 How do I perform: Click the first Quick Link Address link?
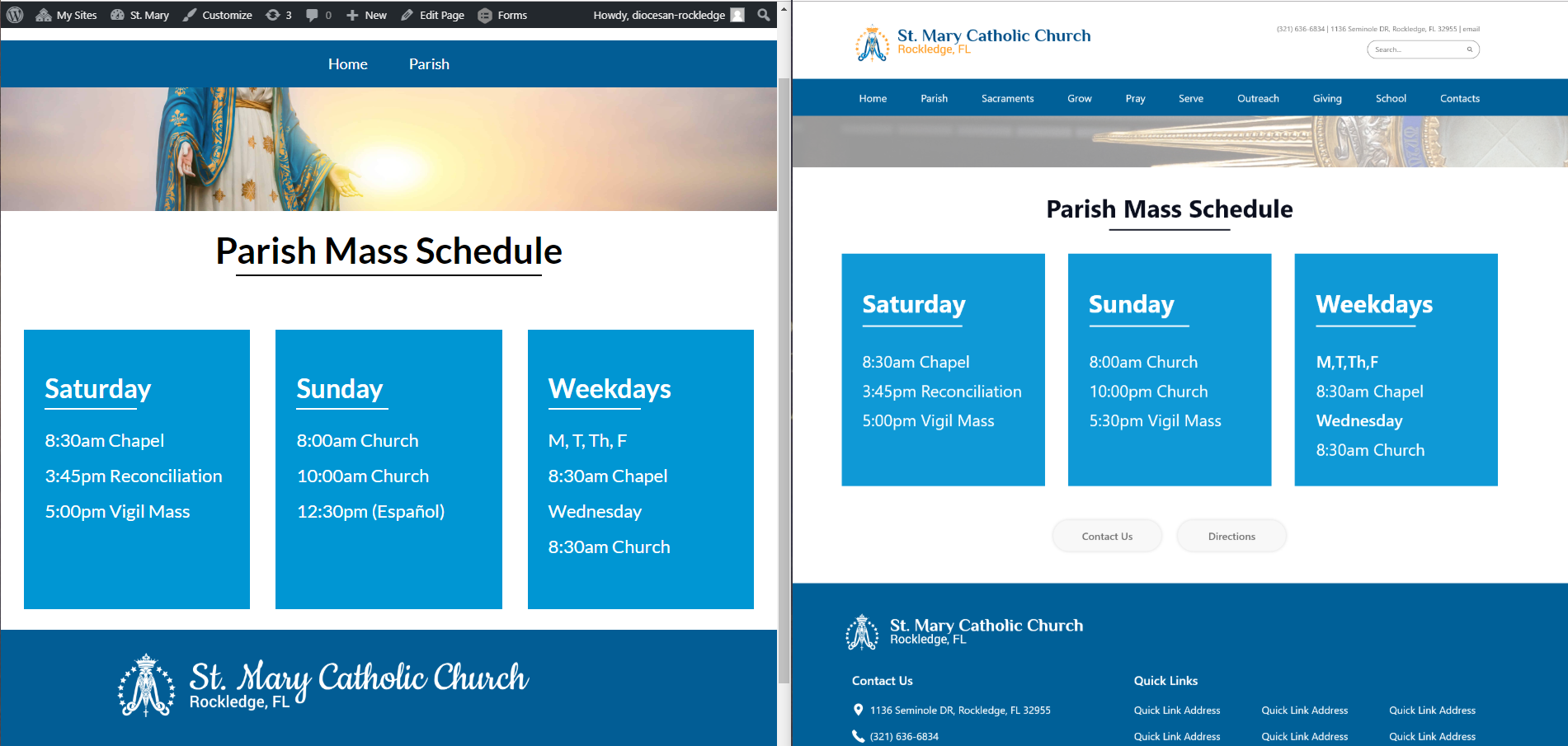click(x=1177, y=710)
